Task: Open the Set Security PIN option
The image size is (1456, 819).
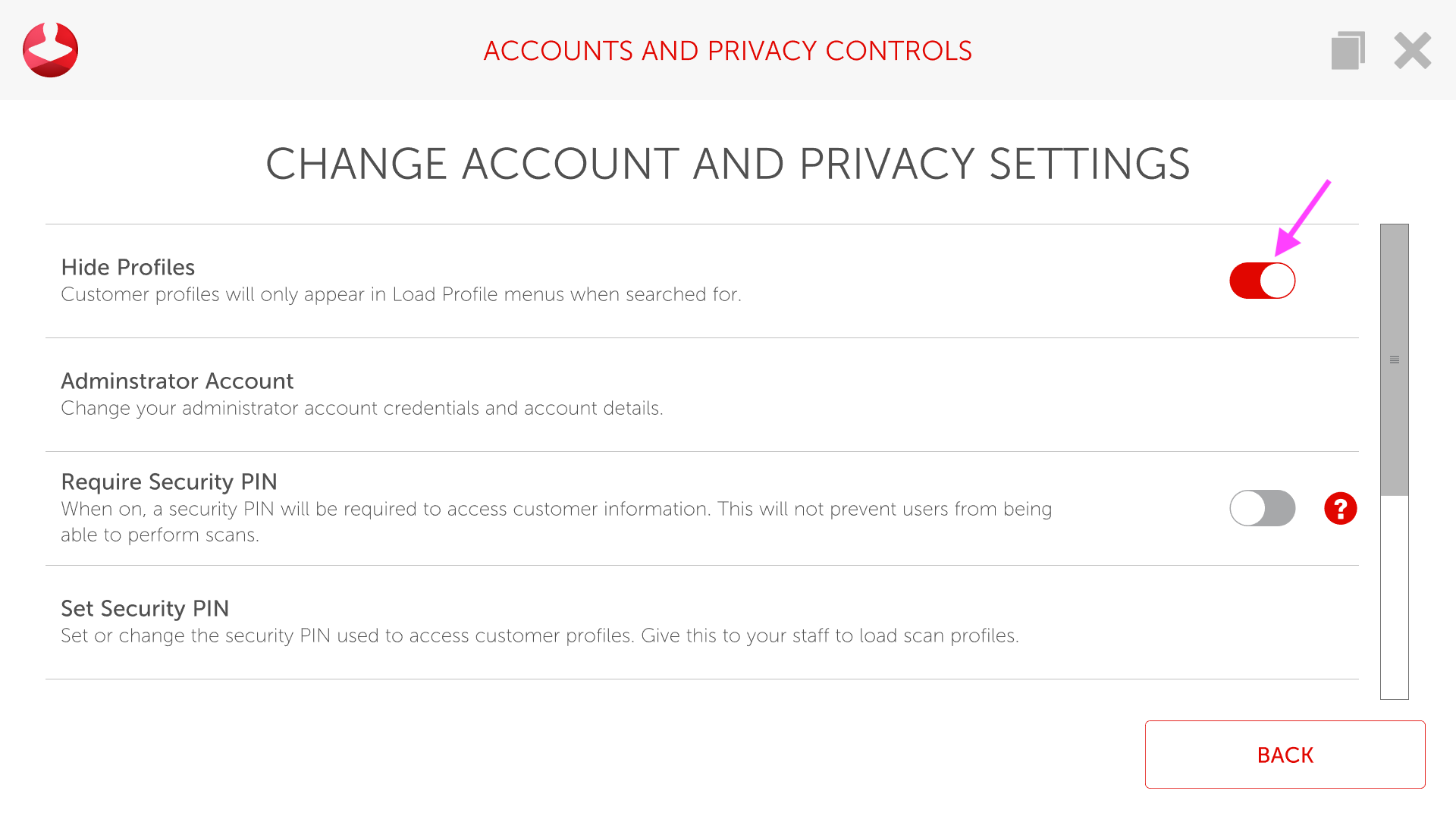Action: (144, 609)
